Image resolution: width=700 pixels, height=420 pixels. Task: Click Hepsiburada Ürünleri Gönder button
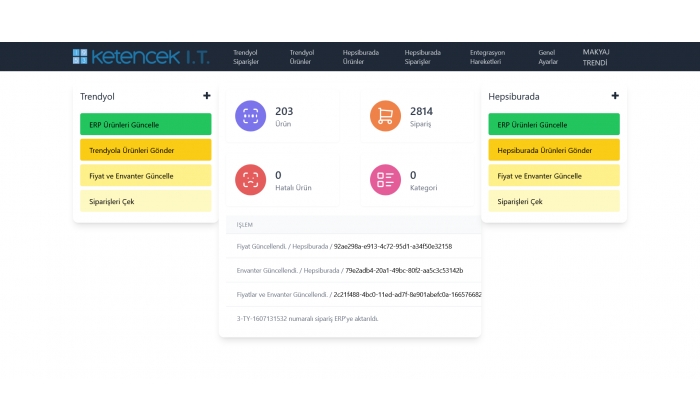pyautogui.click(x=554, y=150)
